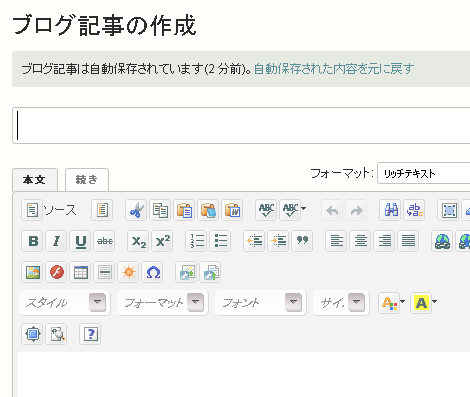Pick background color yellow A icon

421,303
